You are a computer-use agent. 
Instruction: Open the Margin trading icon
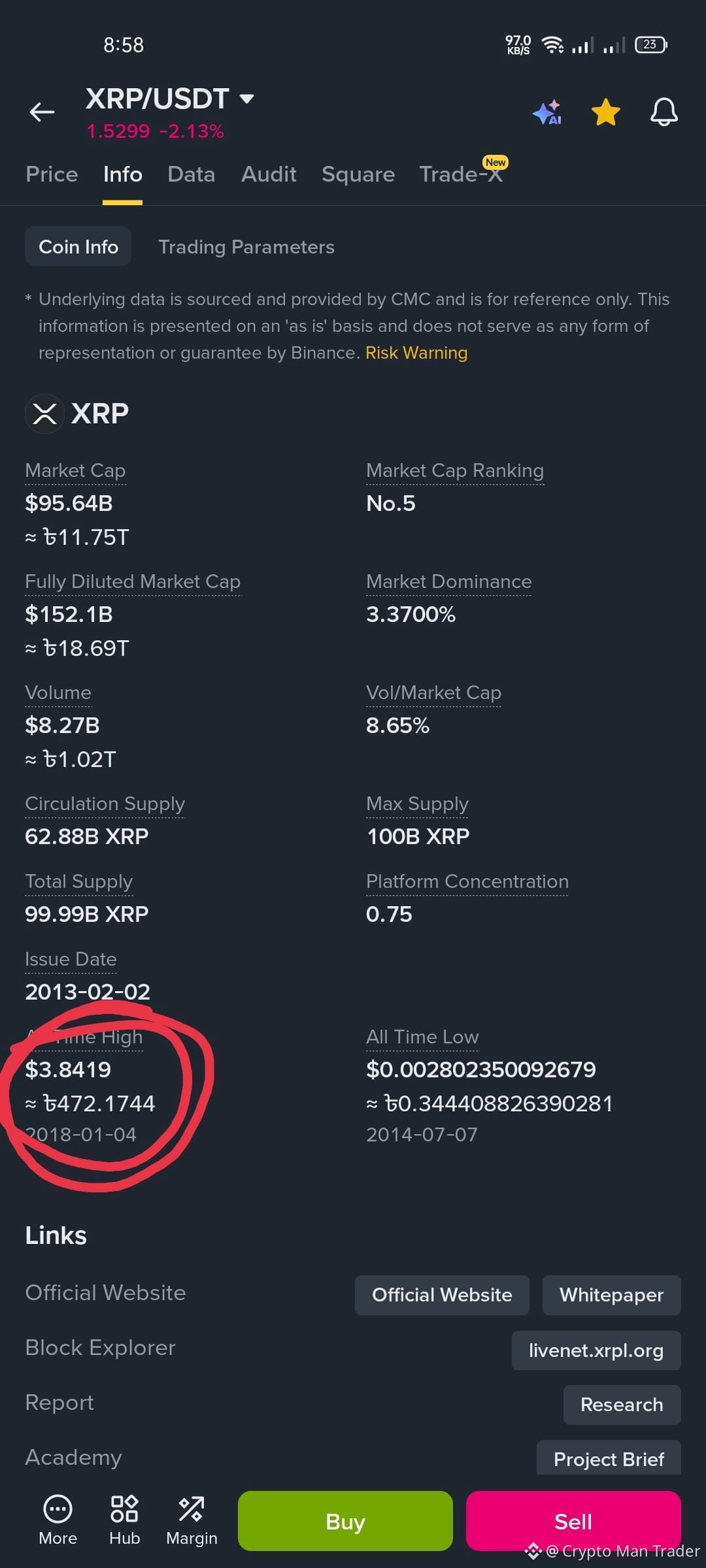[192, 1520]
